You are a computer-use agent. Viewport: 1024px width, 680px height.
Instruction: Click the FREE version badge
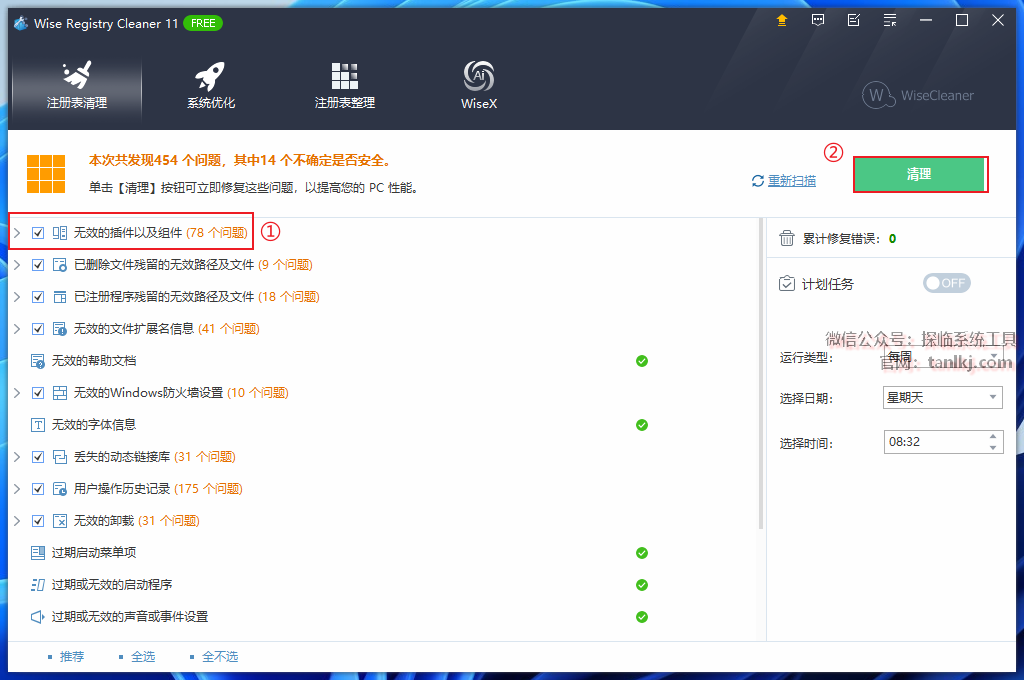203,24
